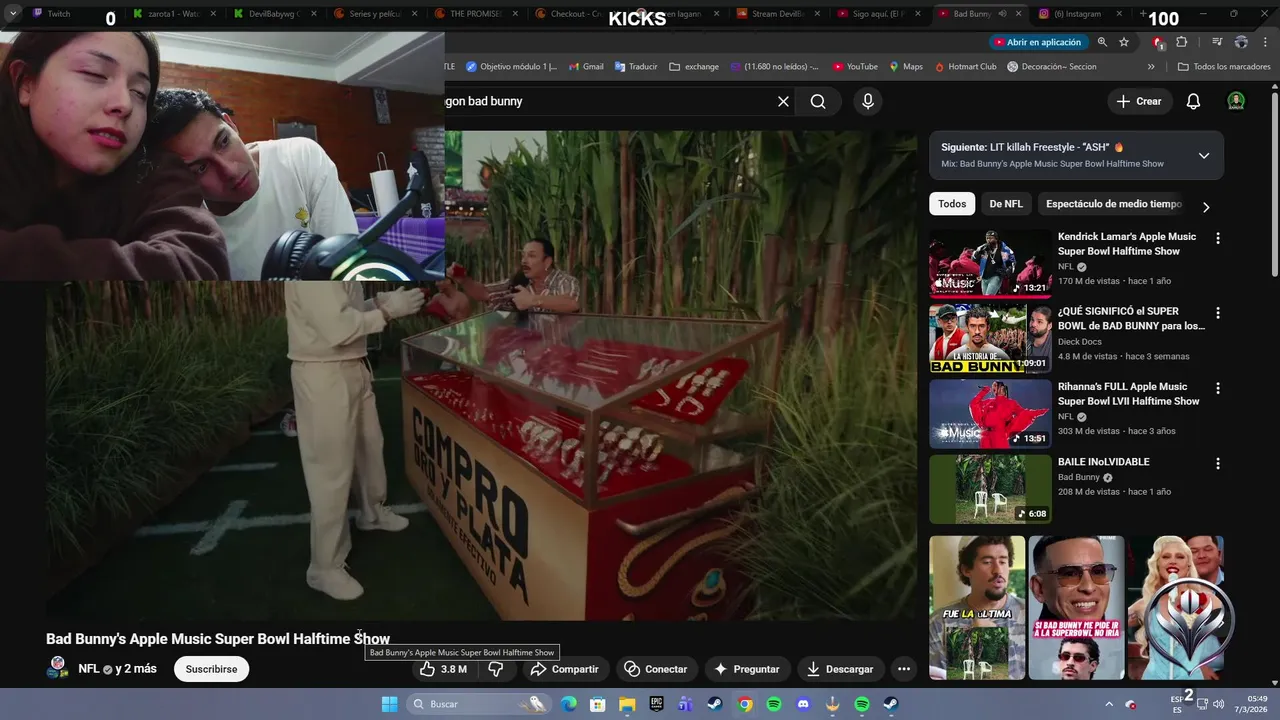Open Todos los marcadores folder

(1224, 67)
